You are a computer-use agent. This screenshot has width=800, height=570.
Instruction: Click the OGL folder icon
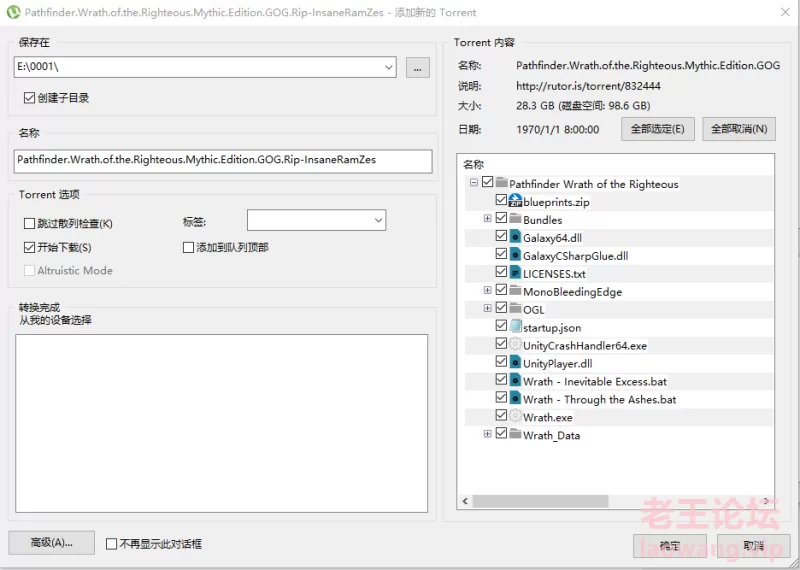pos(515,308)
